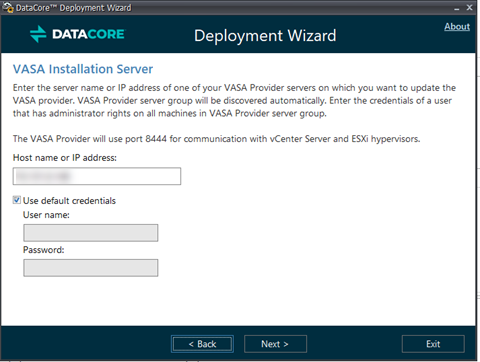Click the 'Host name or IP address:' label
Screen dimensions: 480x362
[x=65, y=158]
